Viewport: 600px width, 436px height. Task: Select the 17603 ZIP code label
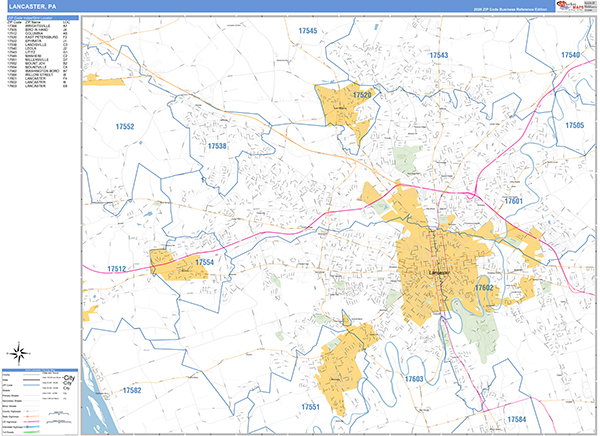414,379
